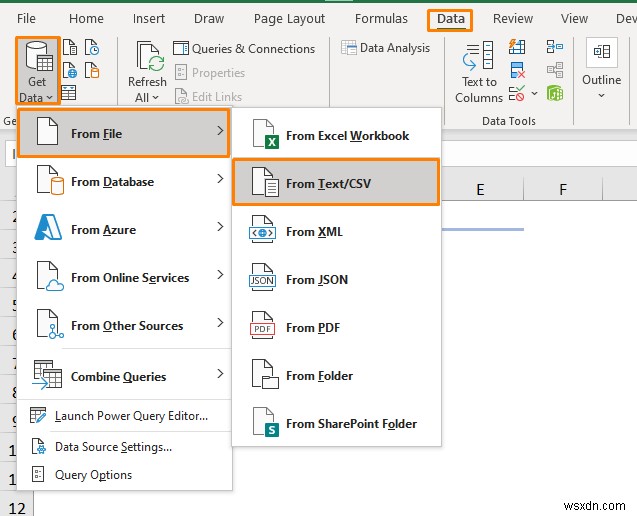Open the From File submenu
Viewport: 637px width, 516px height.
coord(124,133)
